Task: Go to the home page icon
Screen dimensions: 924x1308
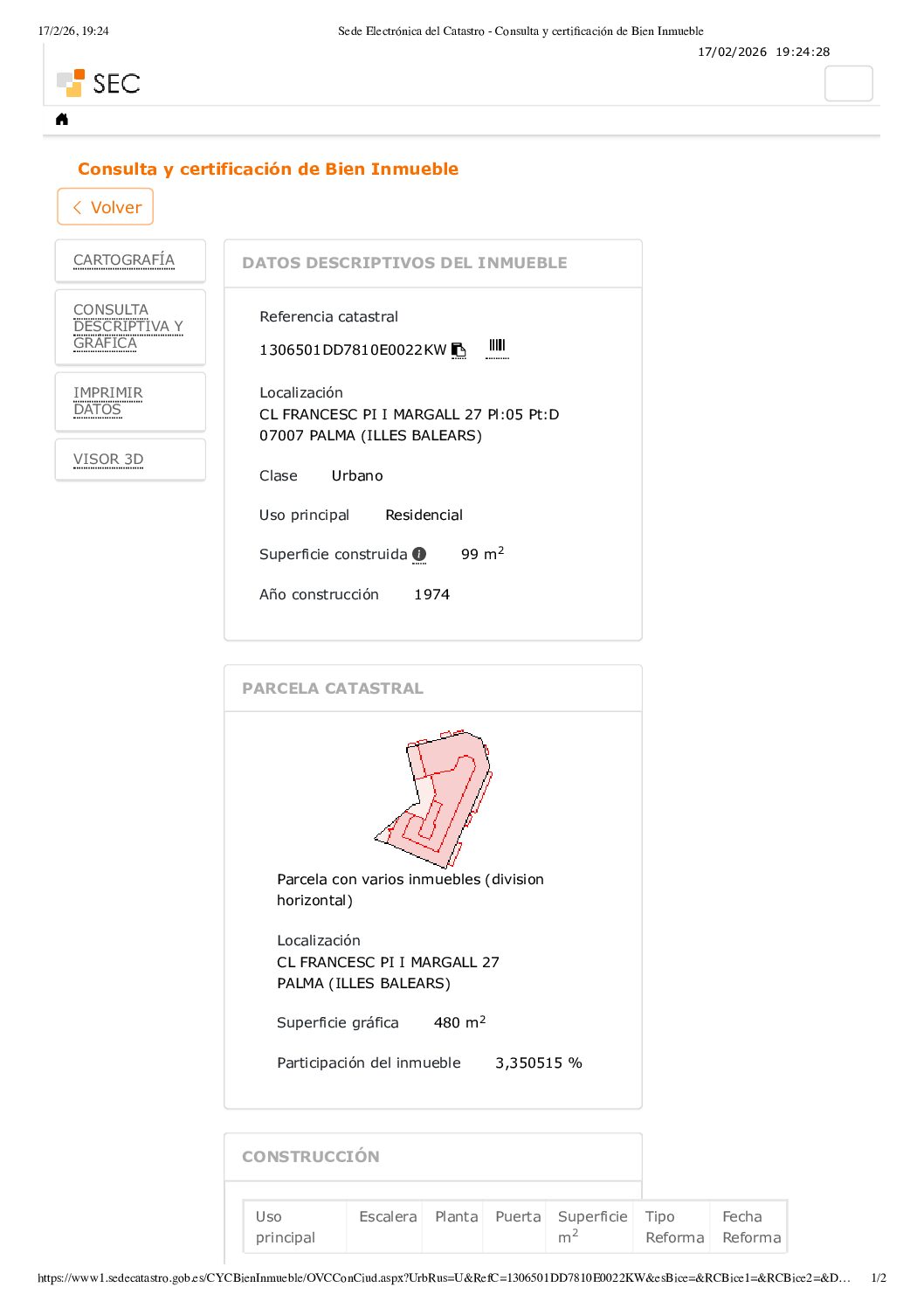Action: pyautogui.click(x=62, y=119)
